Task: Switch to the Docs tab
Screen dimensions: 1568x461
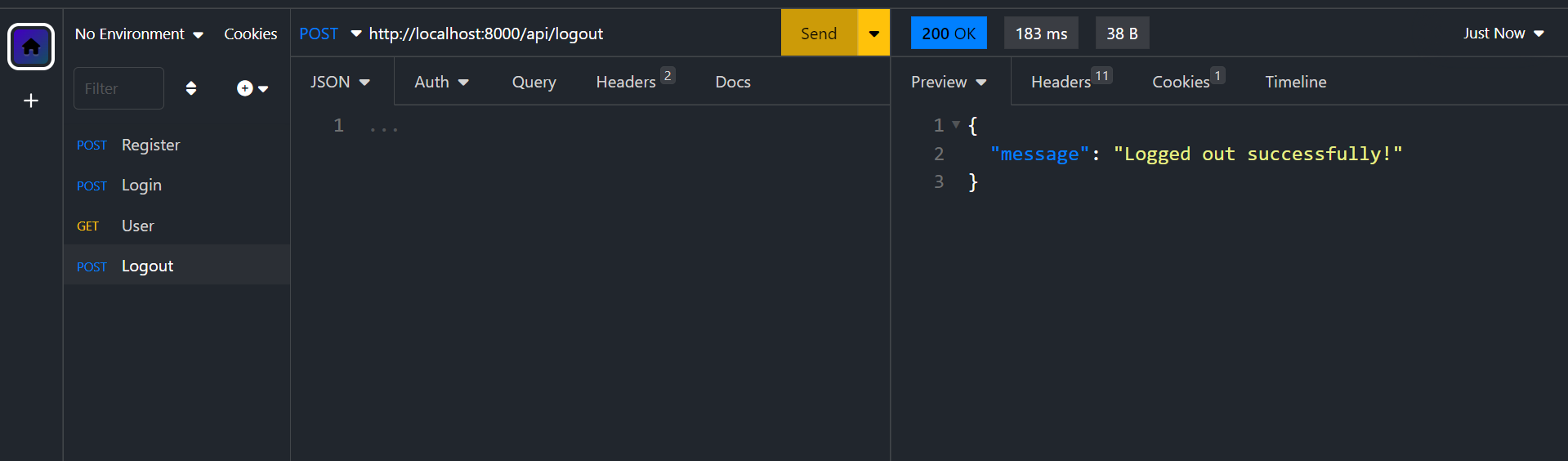Action: [733, 82]
